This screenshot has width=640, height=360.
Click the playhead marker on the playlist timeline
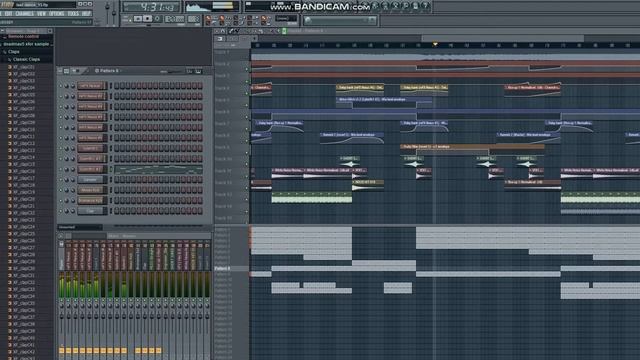435,44
